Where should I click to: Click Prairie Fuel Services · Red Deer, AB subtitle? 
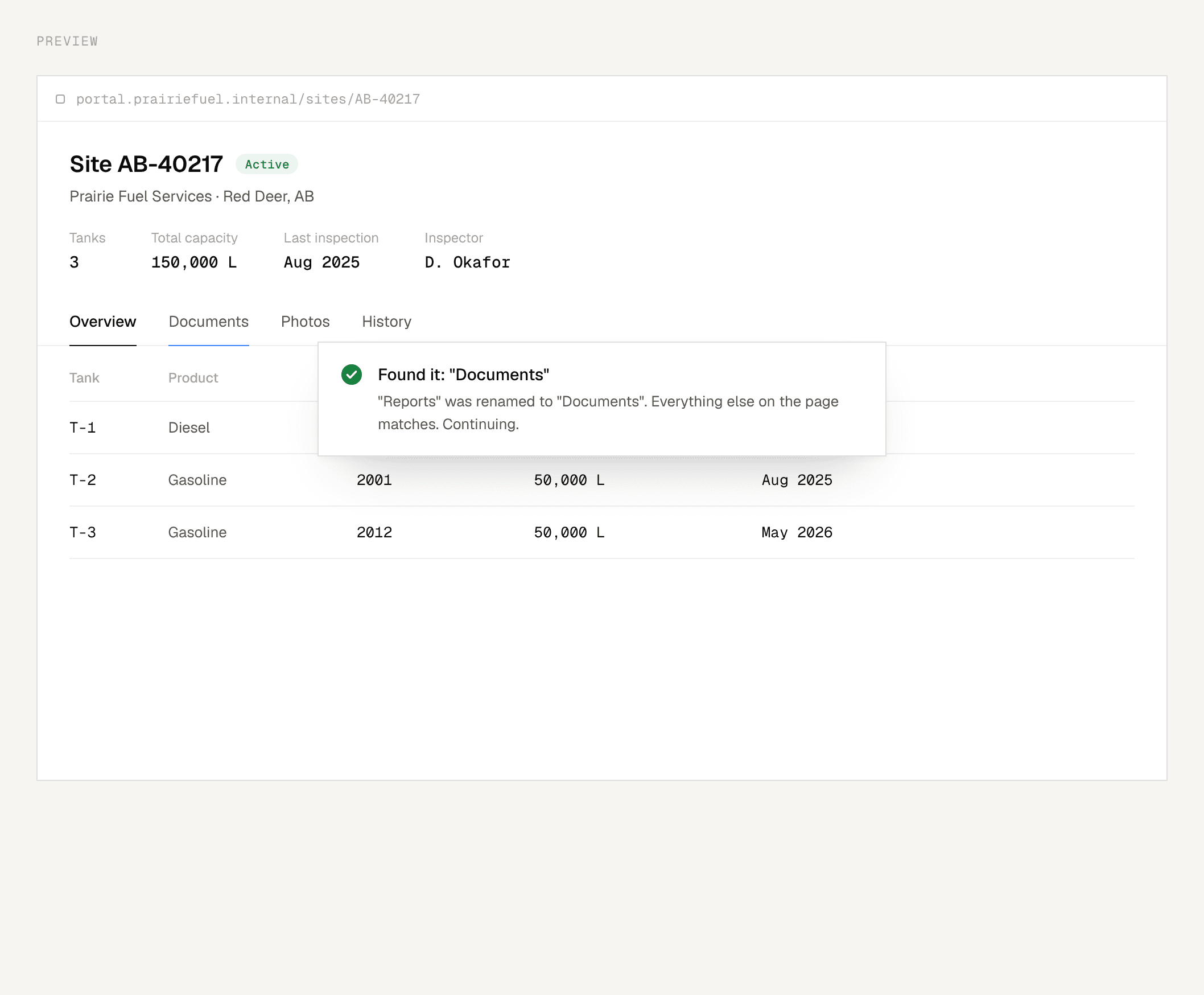tap(191, 196)
